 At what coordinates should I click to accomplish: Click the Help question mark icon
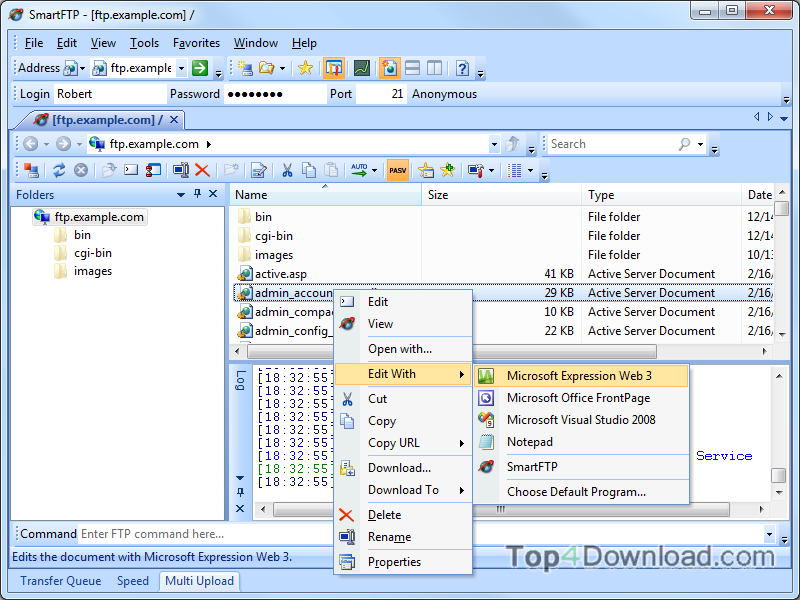(x=462, y=68)
